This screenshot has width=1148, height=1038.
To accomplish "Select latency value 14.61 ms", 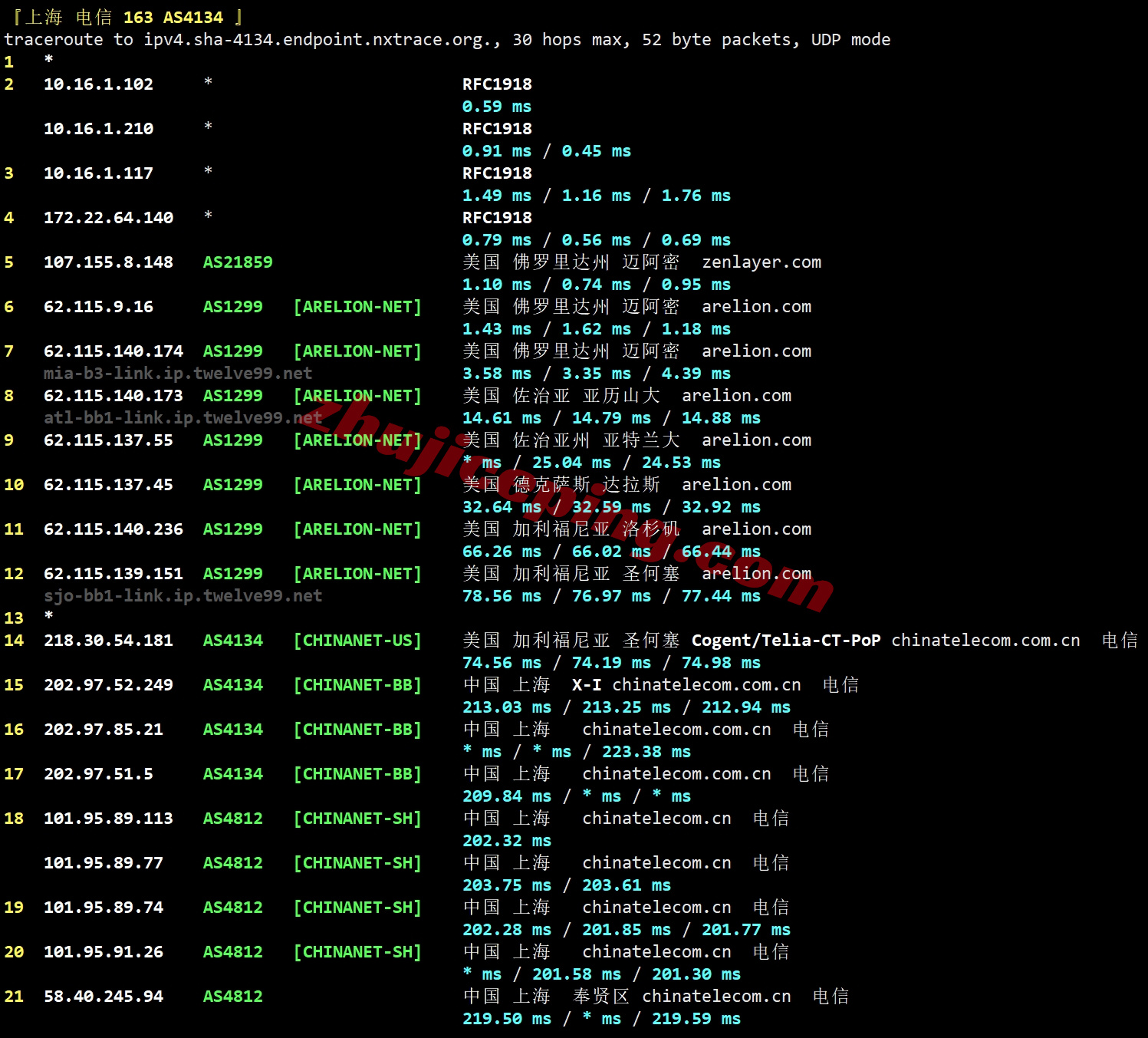I will tap(502, 418).
